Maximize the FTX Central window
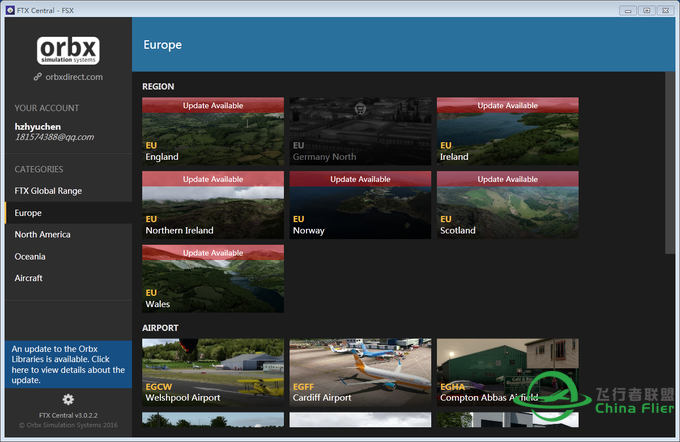This screenshot has height=442, width=680. pyautogui.click(x=646, y=10)
